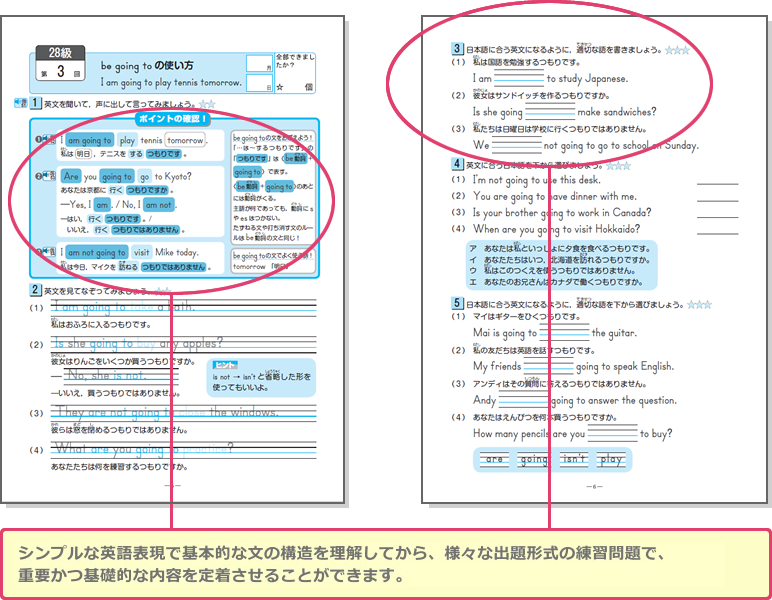This screenshot has width=772, height=600.
Task: Click the audio icon next to 'I am not going to visit Mike today'
Action: [x=47, y=251]
